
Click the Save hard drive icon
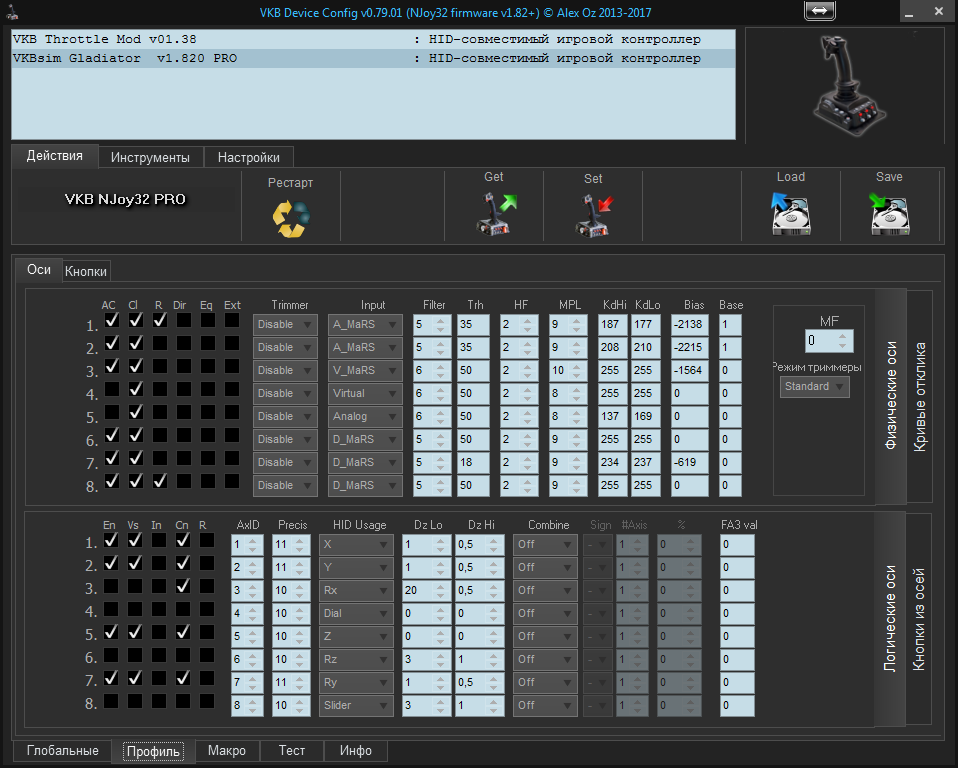coord(889,214)
